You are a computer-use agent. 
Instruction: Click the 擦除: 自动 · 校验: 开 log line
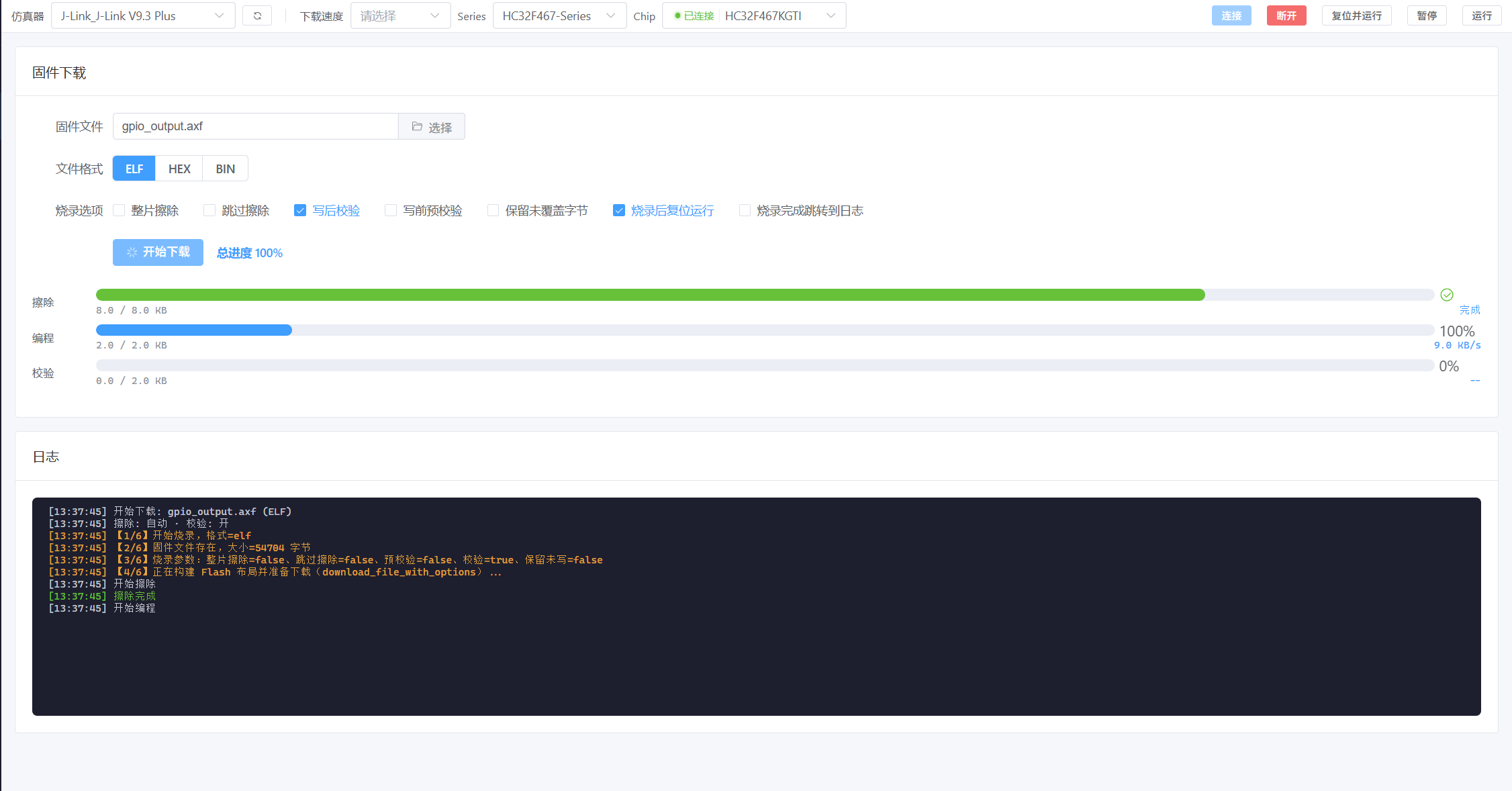point(139,524)
